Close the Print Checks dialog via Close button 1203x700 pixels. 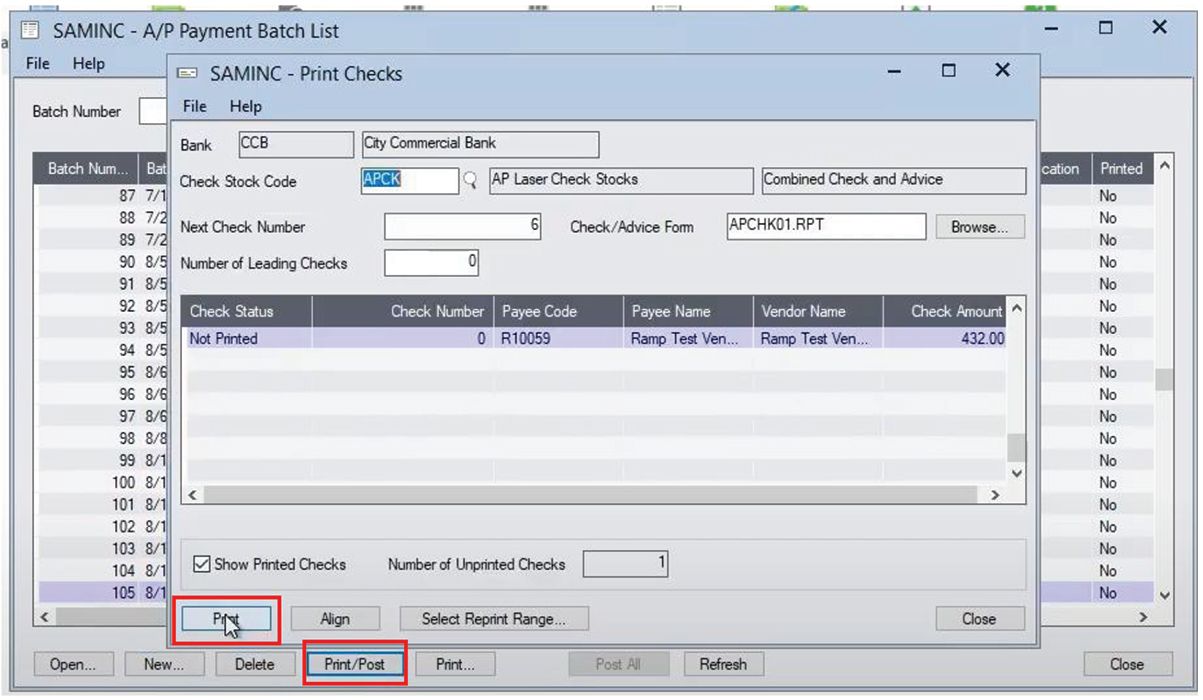pyautogui.click(x=979, y=619)
